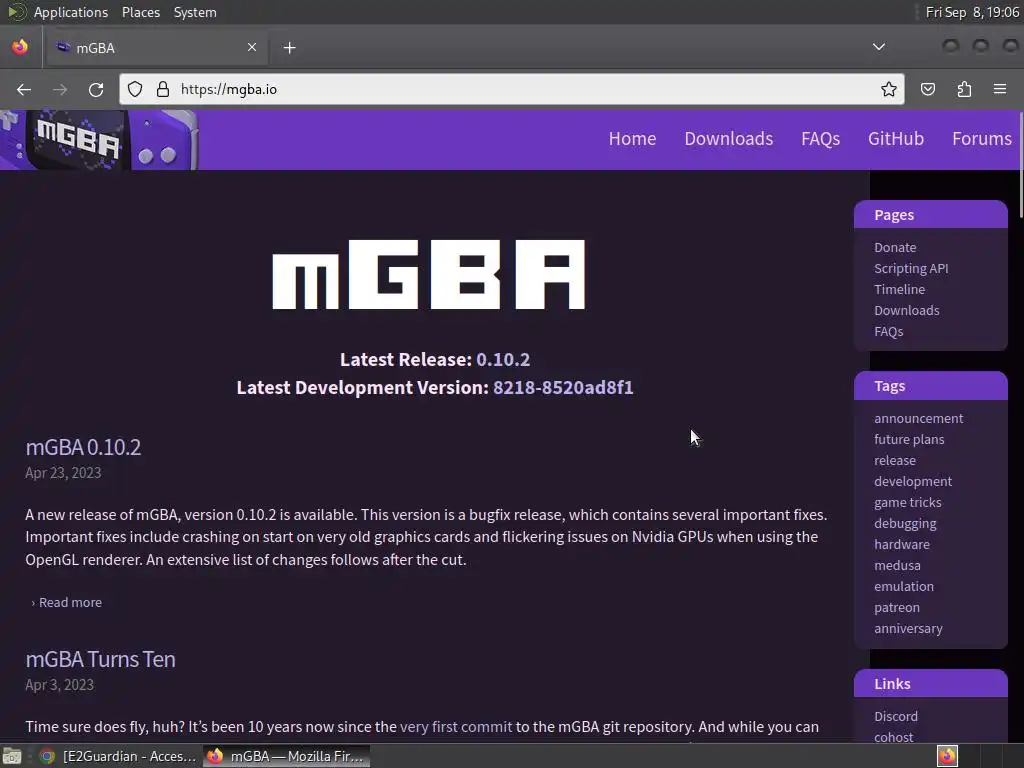This screenshot has width=1024, height=768.
Task: Click the large mGBA logo image
Action: [428, 274]
